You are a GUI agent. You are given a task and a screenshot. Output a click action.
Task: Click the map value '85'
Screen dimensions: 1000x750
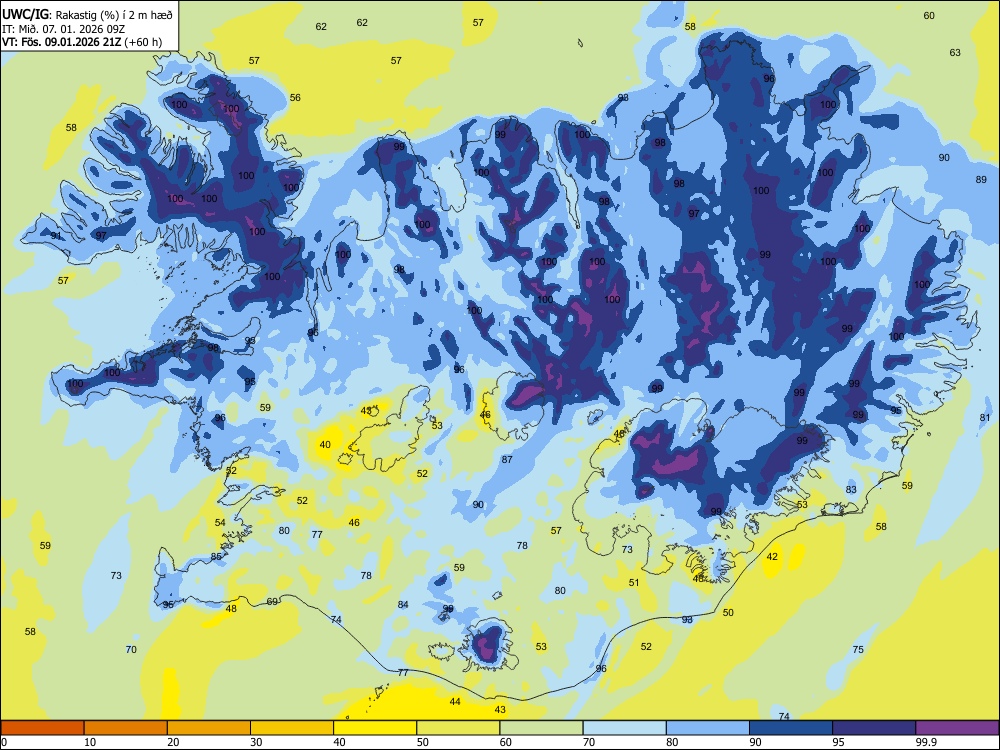point(216,556)
